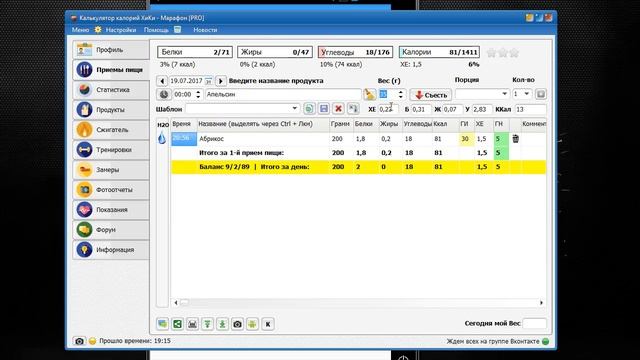The height and width of the screenshot is (360, 640).
Task: Click the copy template icon
Action: (x=309, y=109)
